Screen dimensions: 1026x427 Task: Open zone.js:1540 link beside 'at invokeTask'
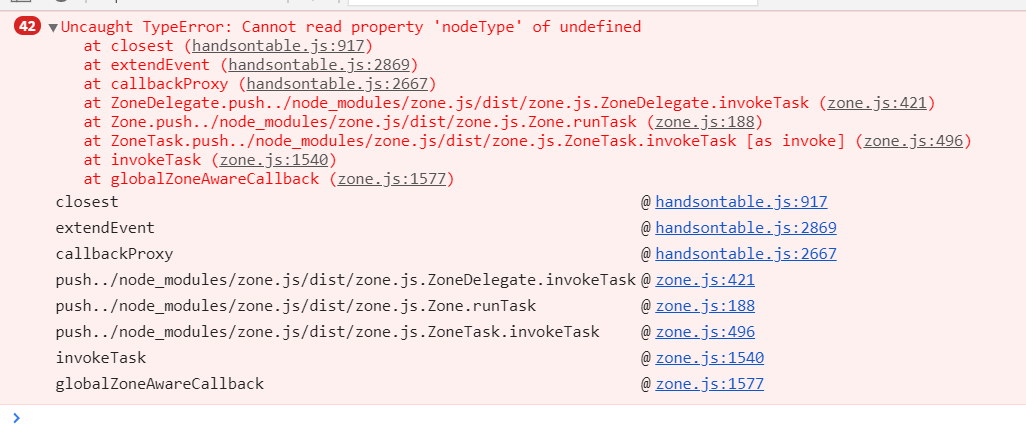tap(274, 160)
